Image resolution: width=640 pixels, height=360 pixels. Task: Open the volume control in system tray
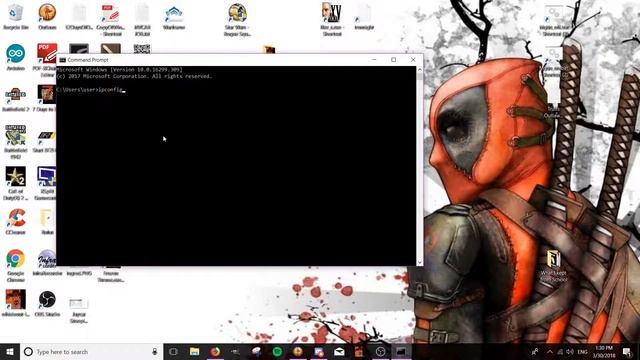coord(570,351)
